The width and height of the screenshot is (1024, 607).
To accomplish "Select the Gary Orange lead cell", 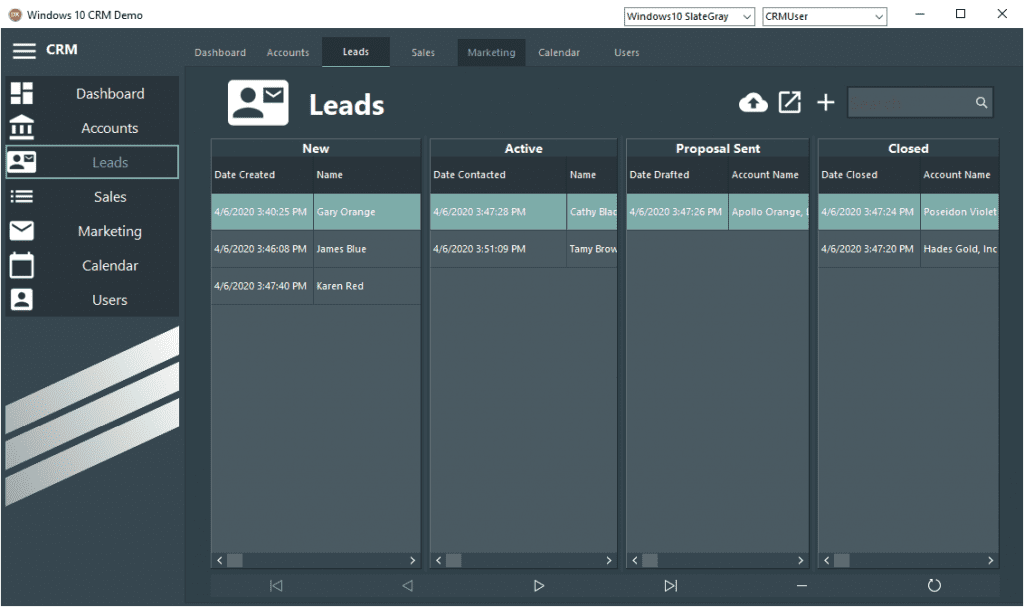I will click(x=367, y=212).
